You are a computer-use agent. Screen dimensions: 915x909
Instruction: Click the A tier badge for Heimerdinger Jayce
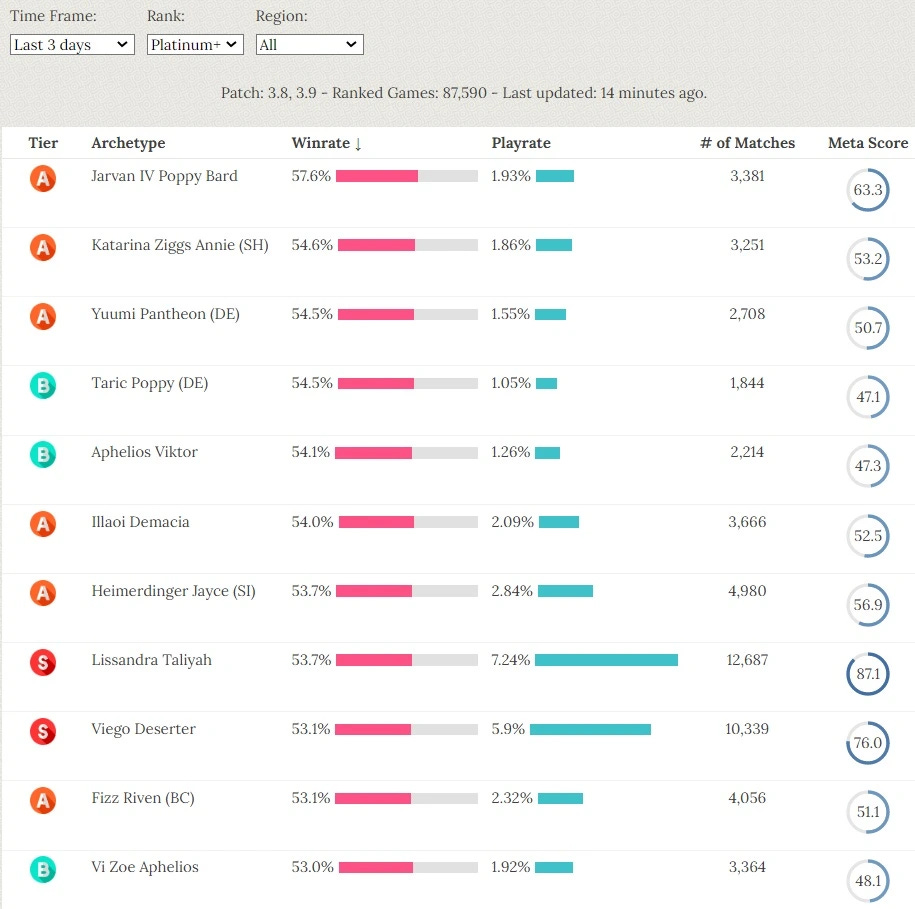(43, 593)
